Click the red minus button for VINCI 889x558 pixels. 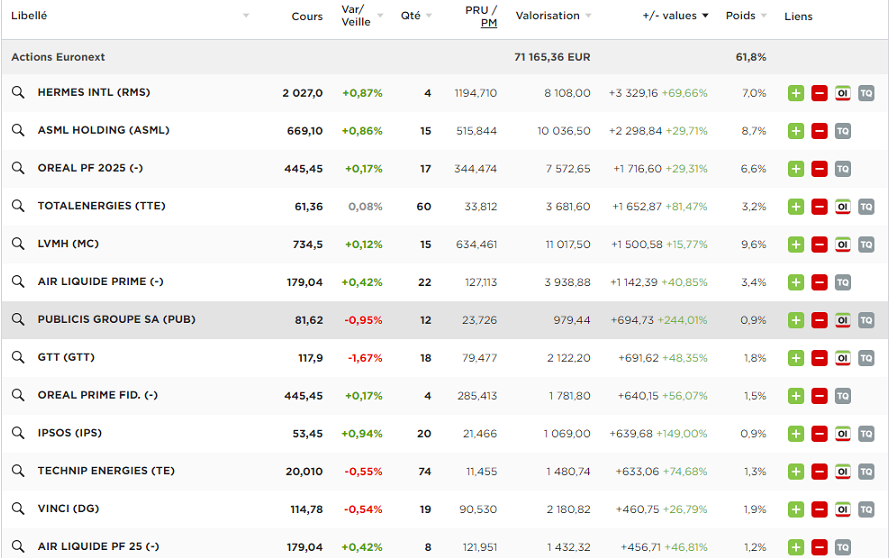[819, 510]
